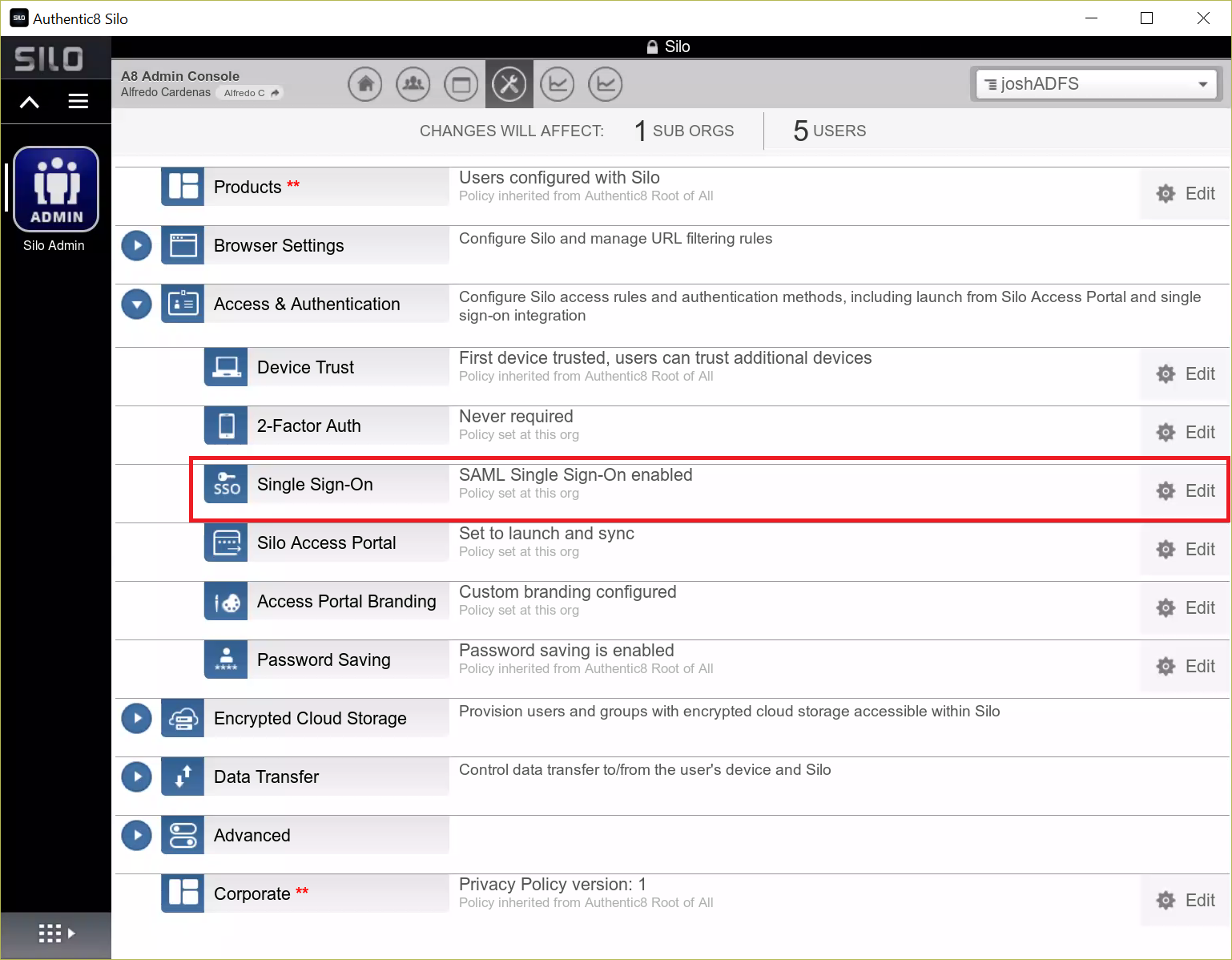Image resolution: width=1232 pixels, height=960 pixels.
Task: Click the Advanced toggles icon
Action: click(x=183, y=835)
